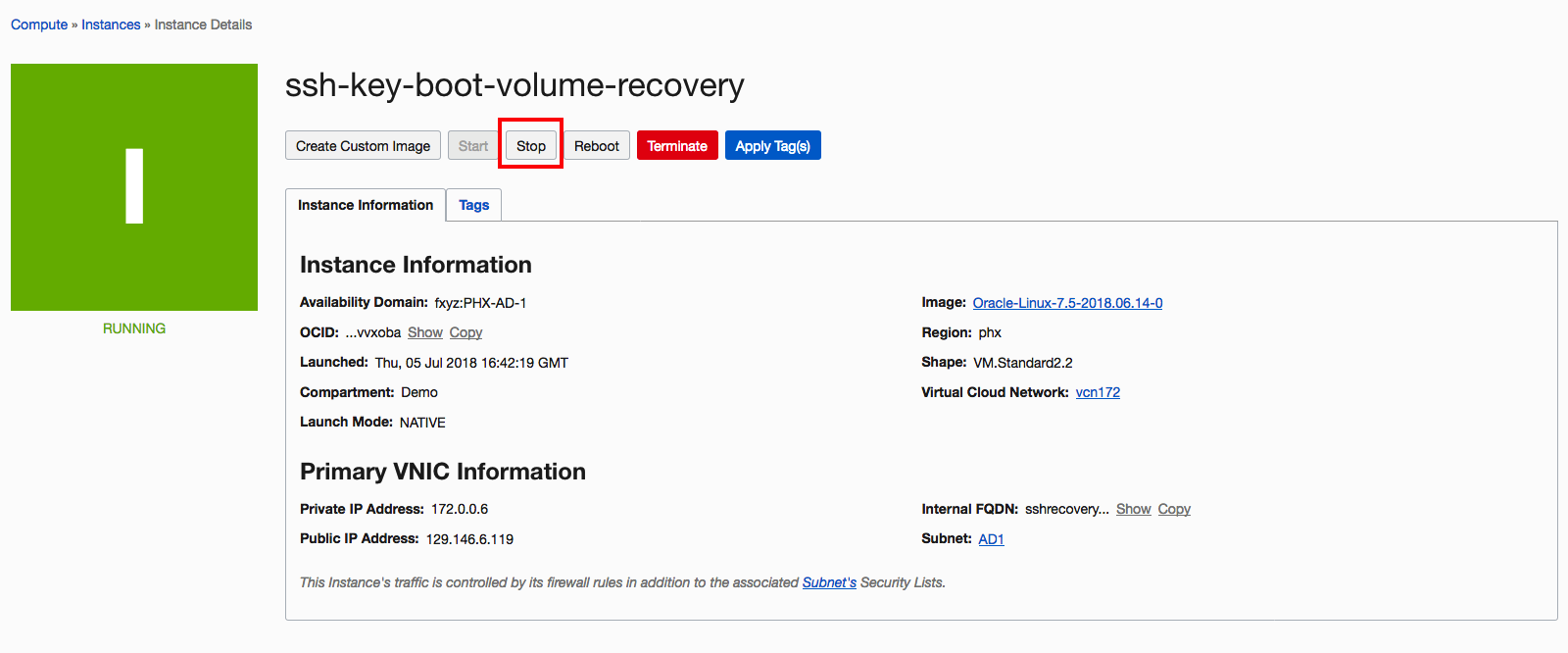Open virtual cloud network vcn172

click(x=1098, y=392)
